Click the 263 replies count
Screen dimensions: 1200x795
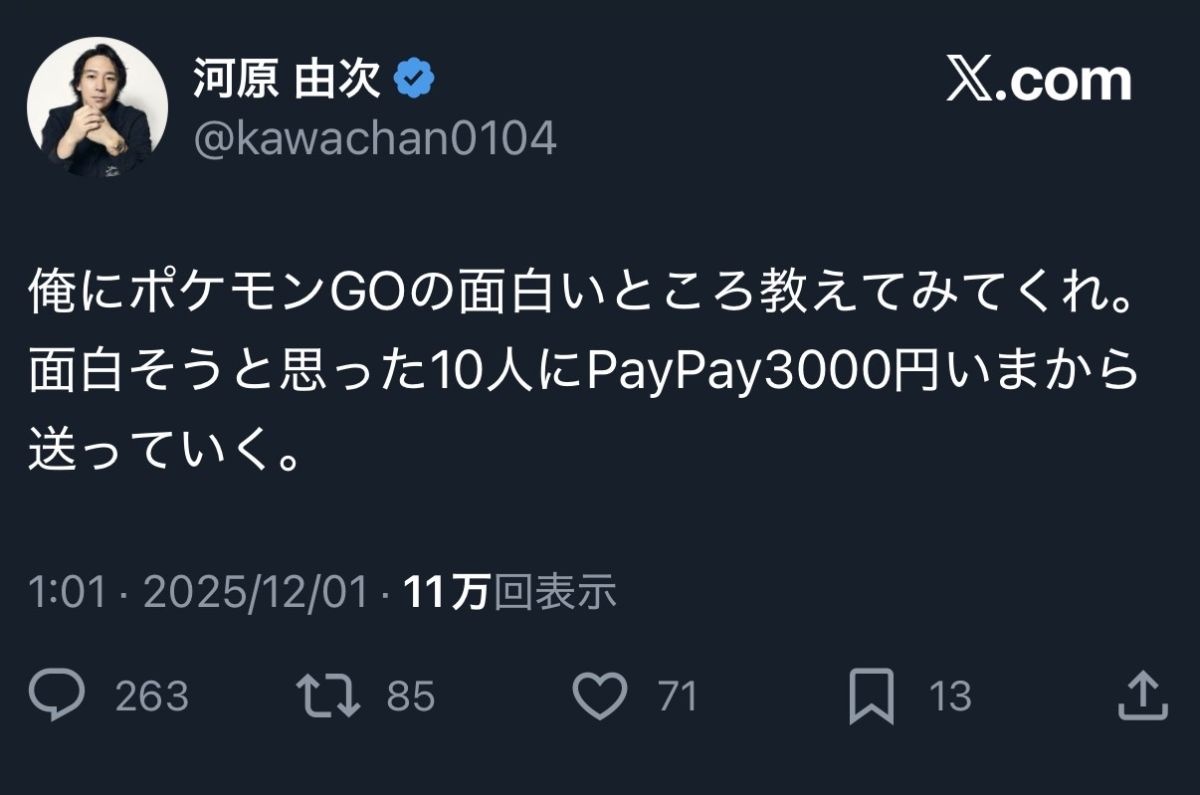[x=152, y=696]
